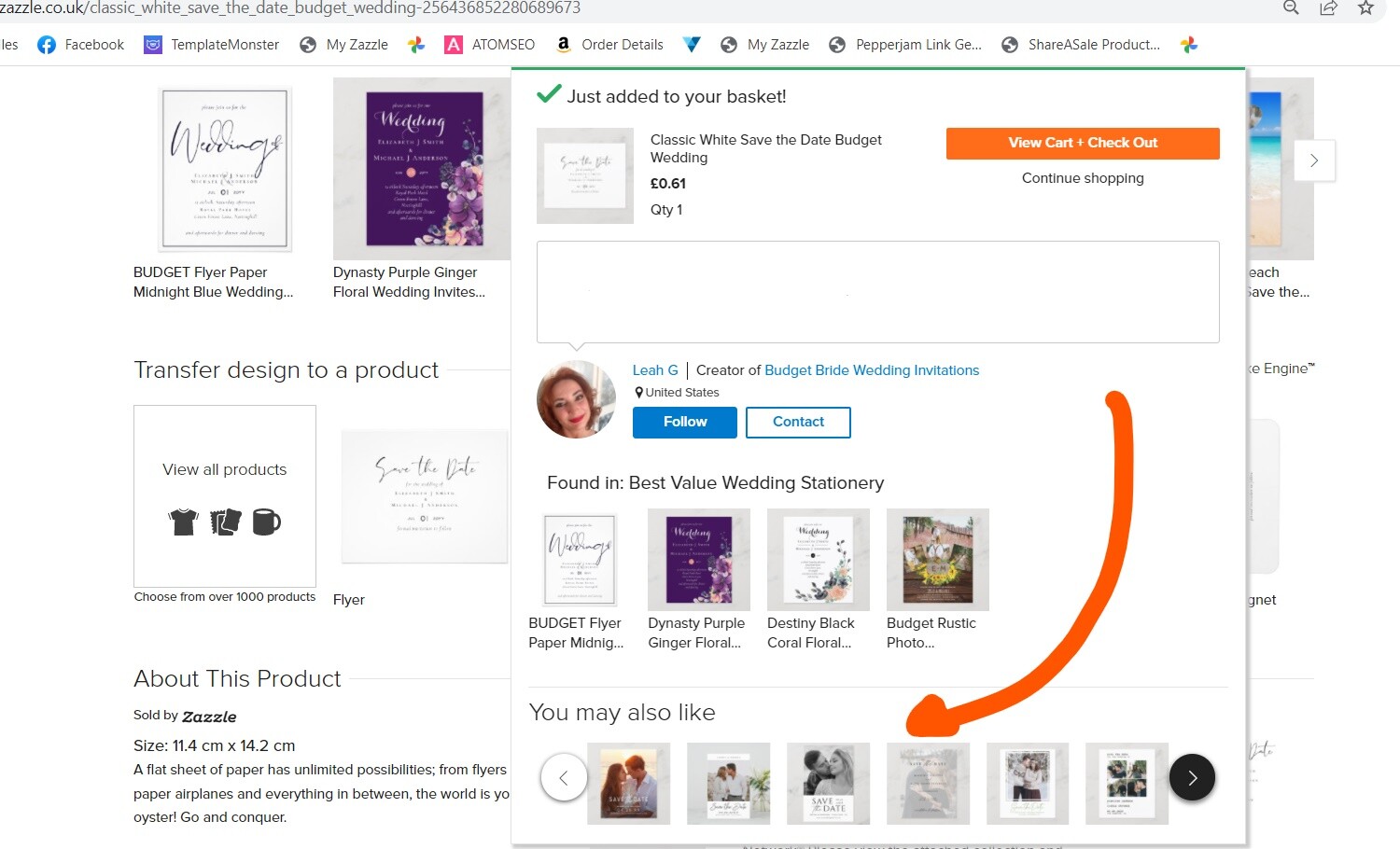Open the Amazon Order Details bookmark

coord(609,45)
